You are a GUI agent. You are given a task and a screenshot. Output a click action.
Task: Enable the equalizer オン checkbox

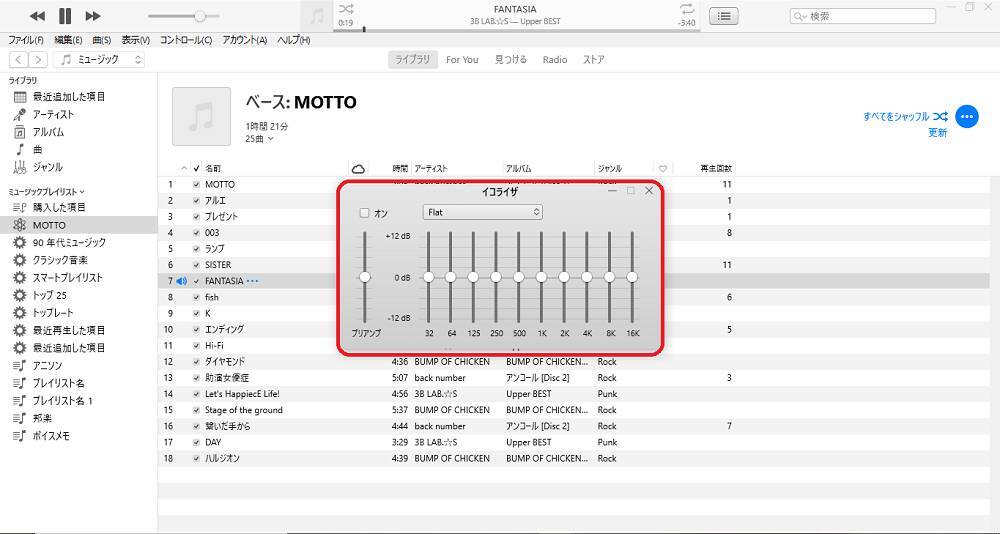pyautogui.click(x=364, y=213)
